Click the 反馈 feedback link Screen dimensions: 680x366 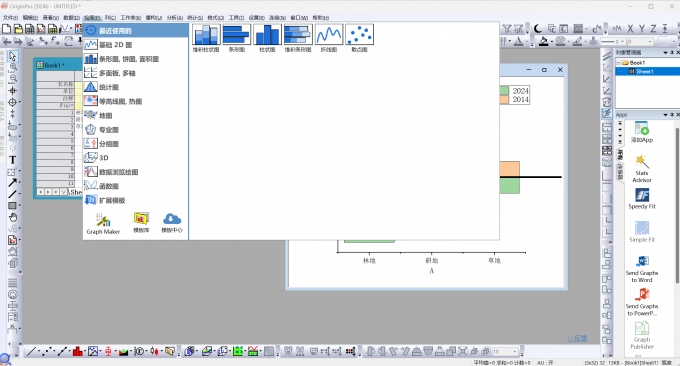[577, 338]
